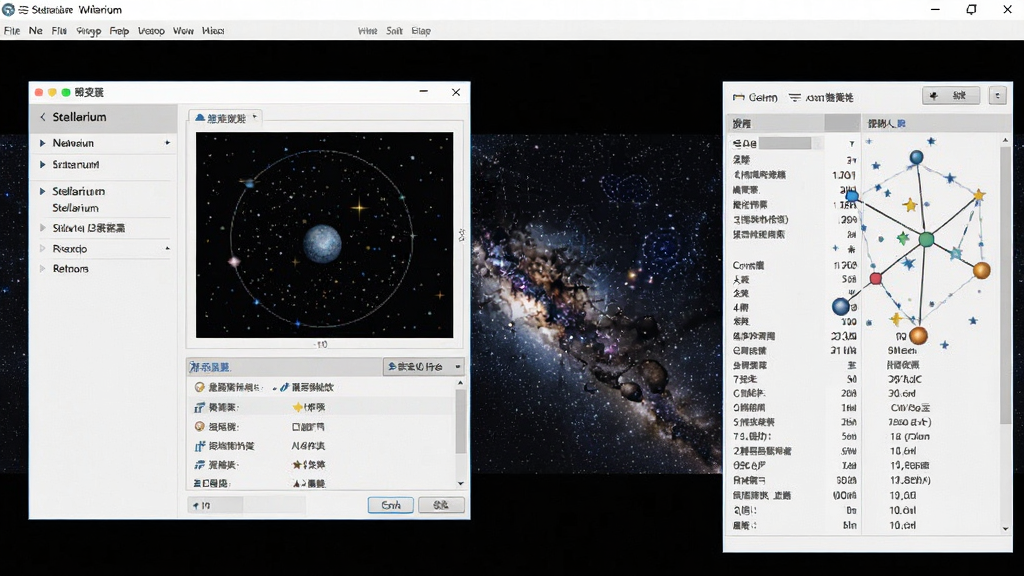The width and height of the screenshot is (1024, 576).
Task: Click the scroll-up arrow of properties list
Action: (460, 383)
